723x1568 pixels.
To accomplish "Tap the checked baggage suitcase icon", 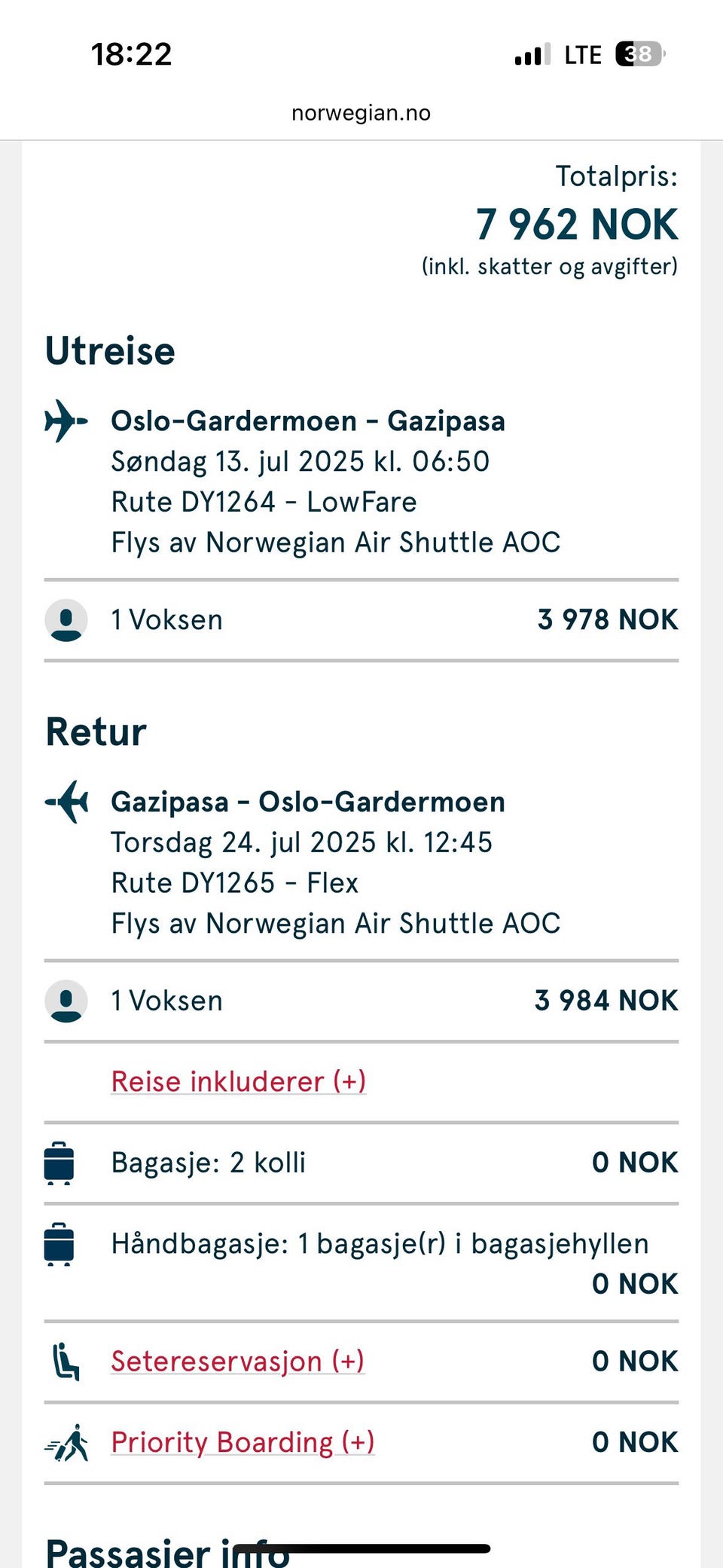I will point(59,1163).
